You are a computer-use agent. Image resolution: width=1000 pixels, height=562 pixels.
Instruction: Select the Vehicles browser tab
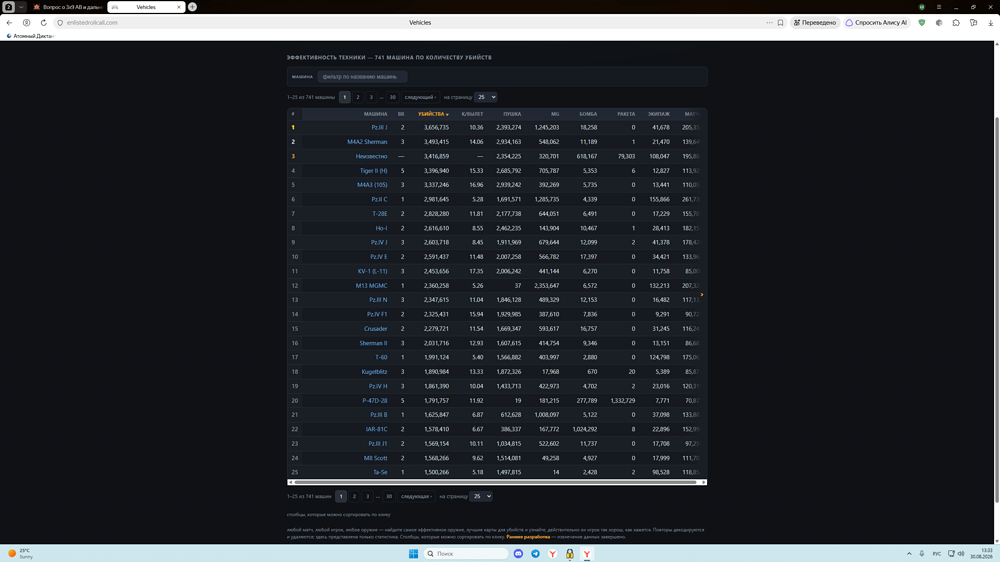point(146,7)
